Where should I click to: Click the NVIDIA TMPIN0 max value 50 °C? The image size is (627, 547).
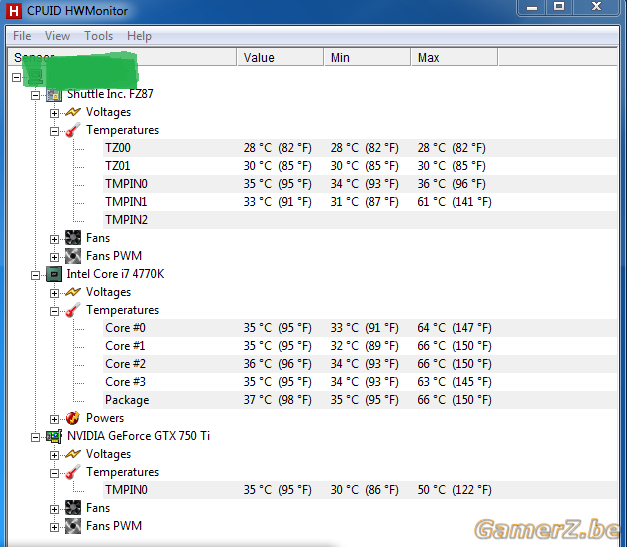[x=454, y=490]
